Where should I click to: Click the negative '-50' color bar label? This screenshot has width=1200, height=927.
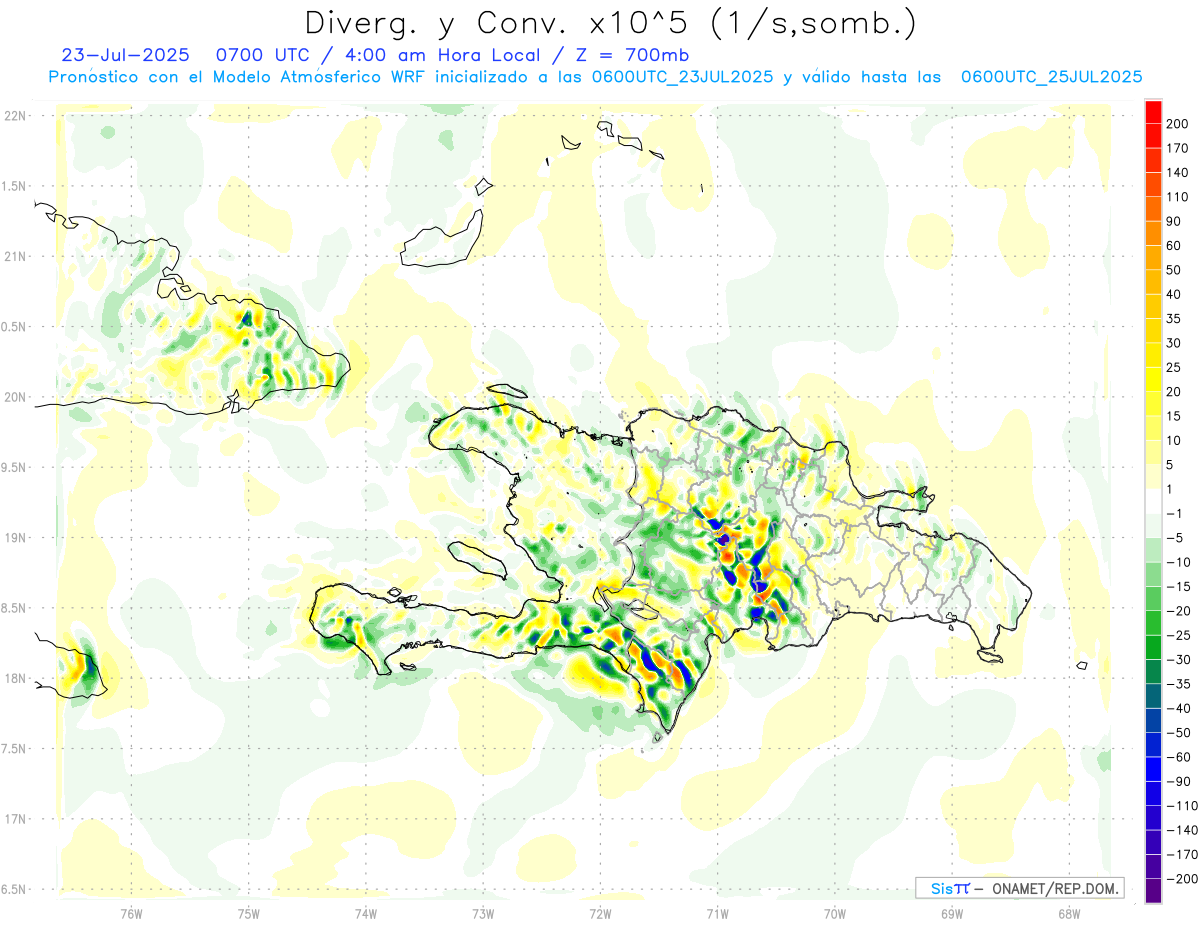(x=1177, y=733)
